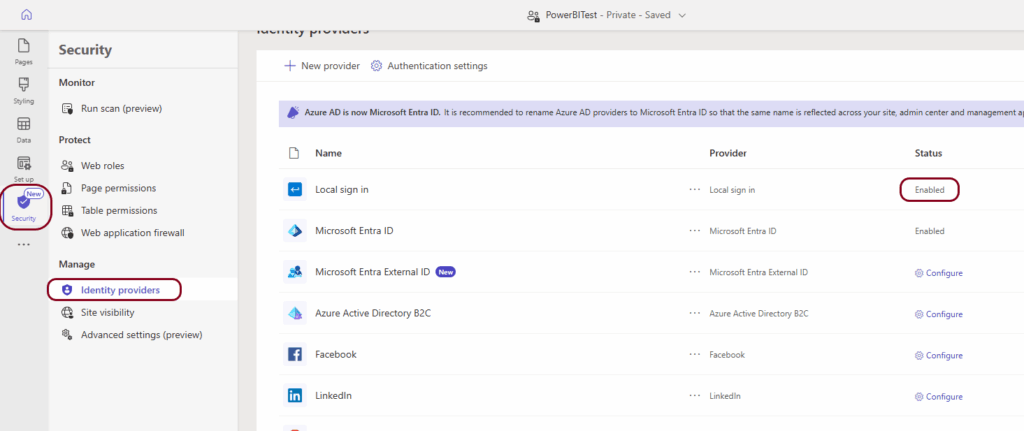The height and width of the screenshot is (431, 1024).
Task: Open the Styling workspace
Action: tap(24, 91)
